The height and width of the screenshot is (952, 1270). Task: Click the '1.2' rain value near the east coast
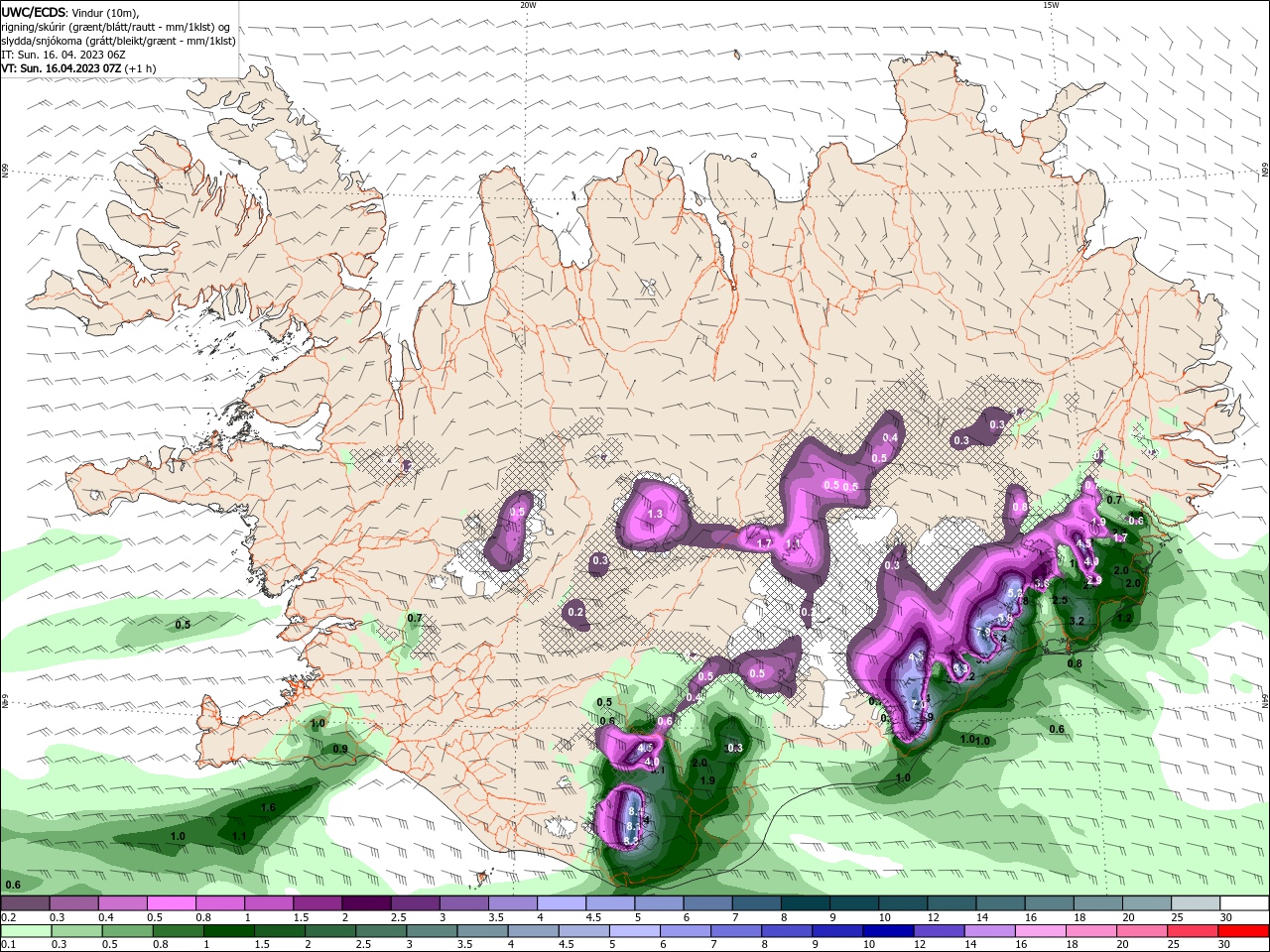(1125, 618)
